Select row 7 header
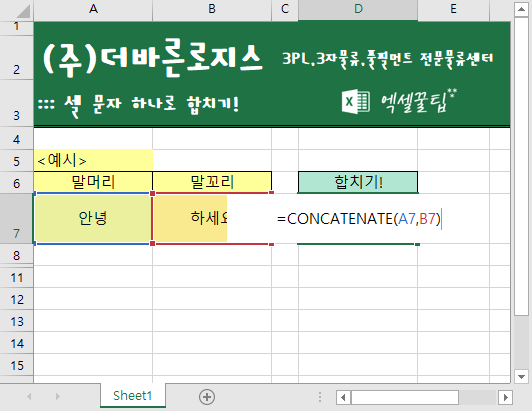 tap(16, 219)
